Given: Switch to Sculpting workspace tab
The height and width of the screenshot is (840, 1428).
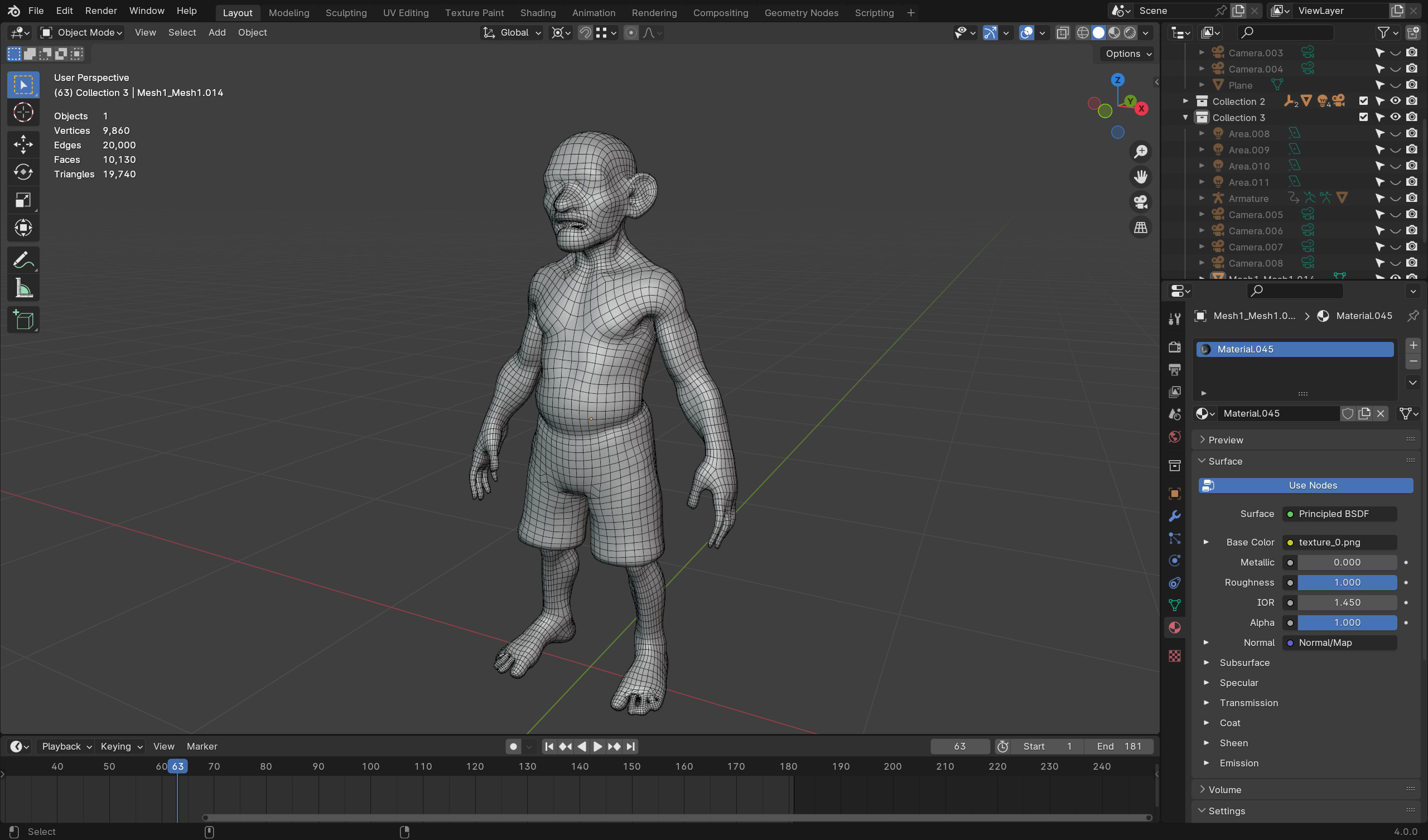Looking at the screenshot, I should [346, 12].
